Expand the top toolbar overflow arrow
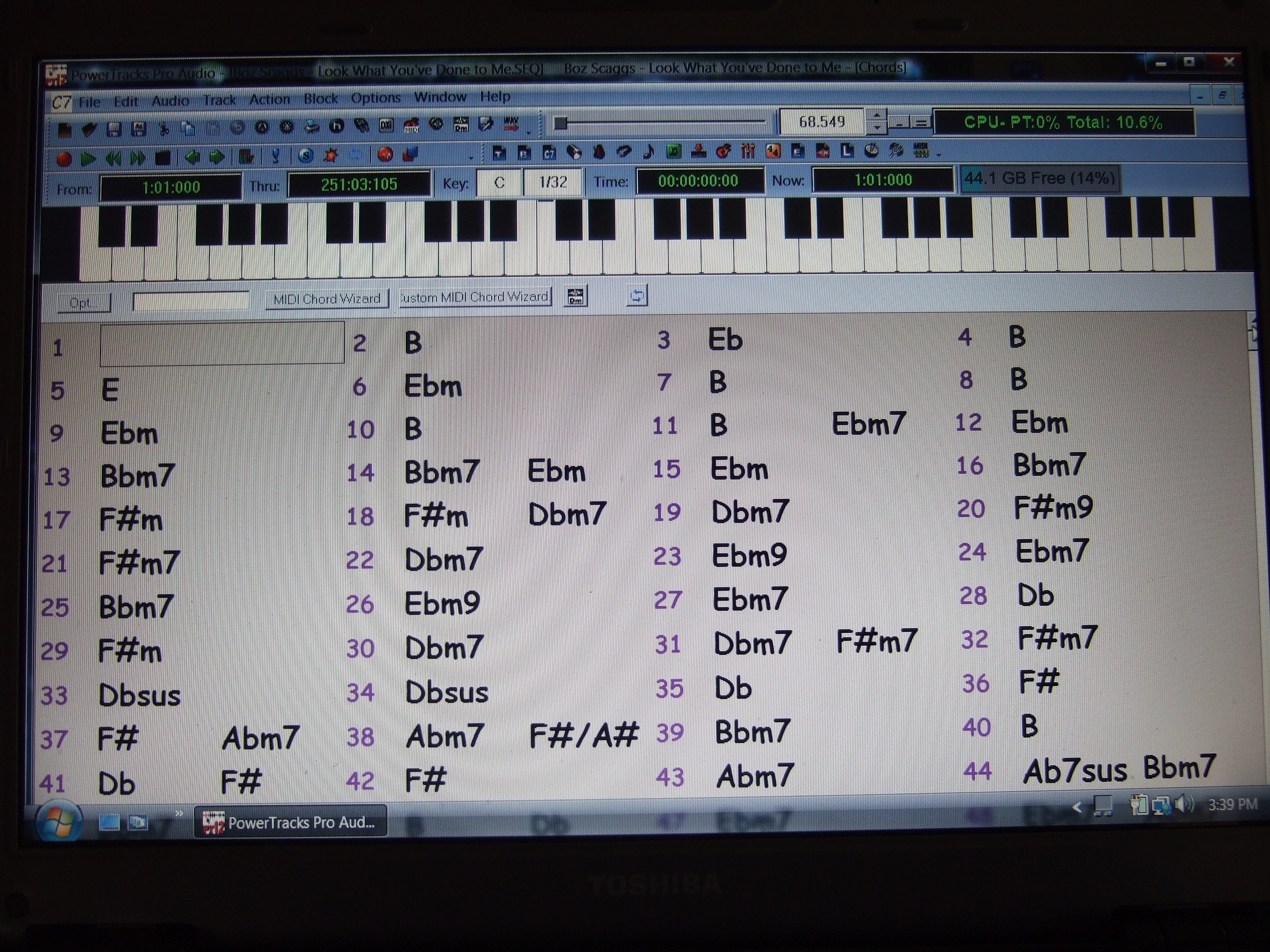The width and height of the screenshot is (1270, 952). (x=529, y=133)
